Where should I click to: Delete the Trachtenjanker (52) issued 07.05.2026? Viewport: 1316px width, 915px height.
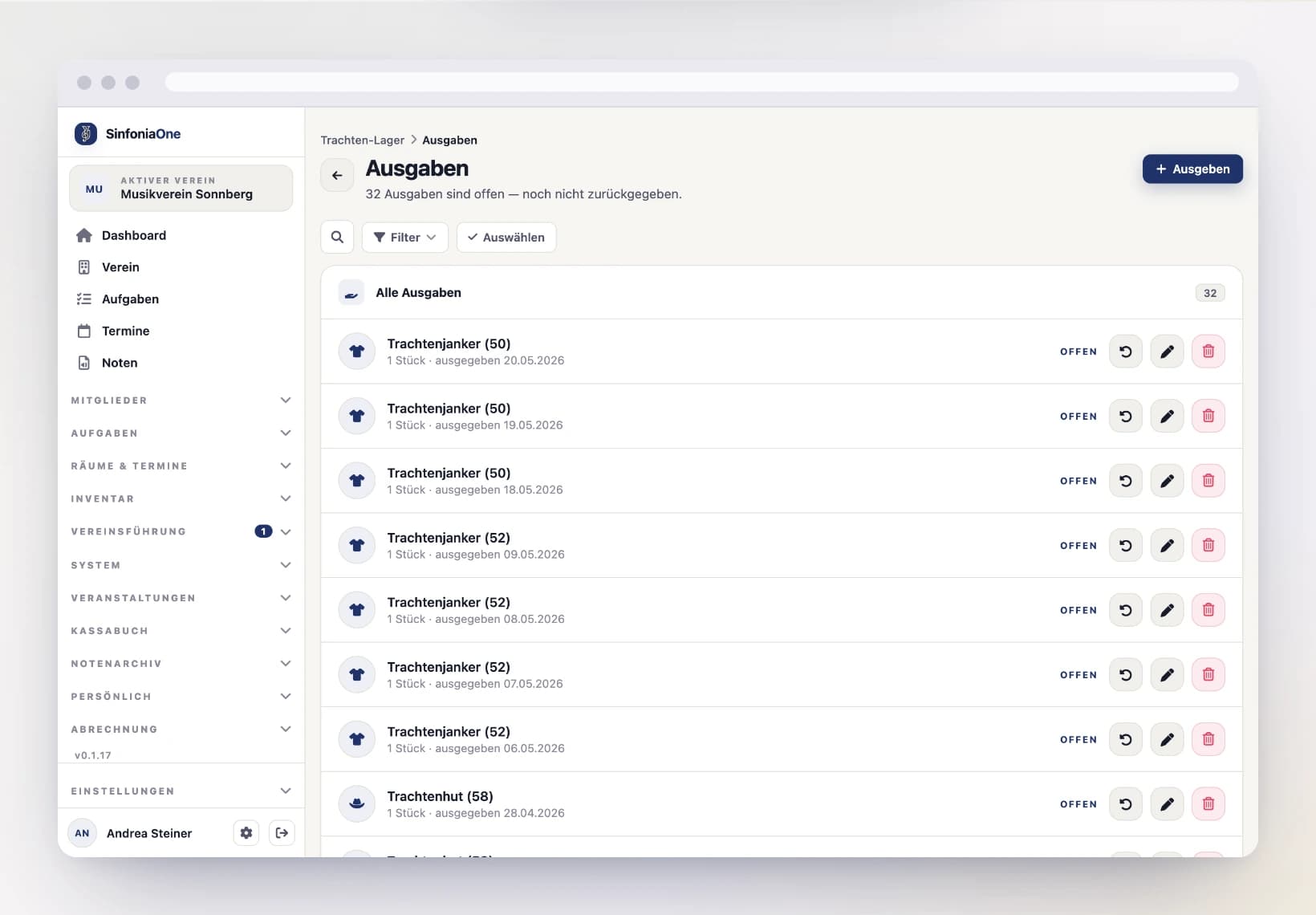[1208, 675]
